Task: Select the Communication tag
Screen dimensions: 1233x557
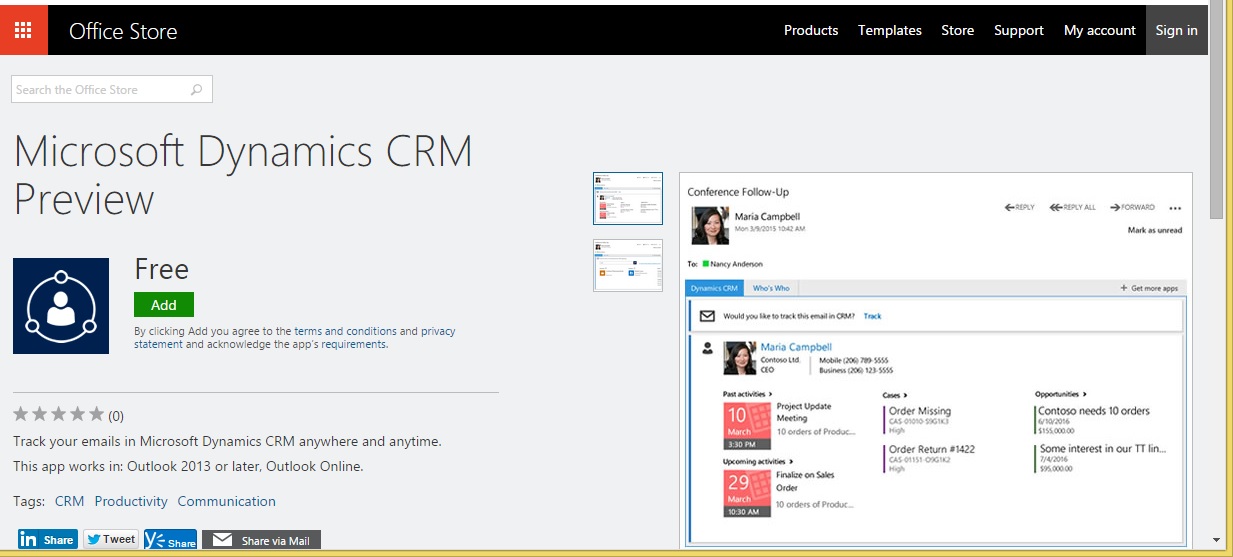Action: [227, 501]
